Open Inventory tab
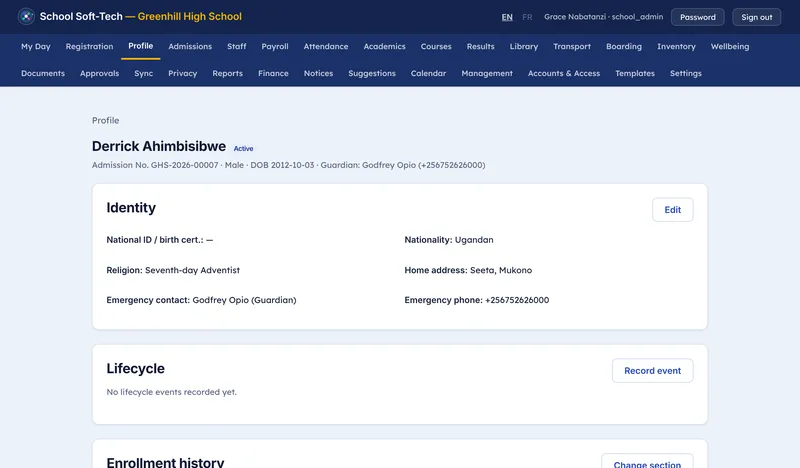The image size is (800, 468). (x=677, y=46)
